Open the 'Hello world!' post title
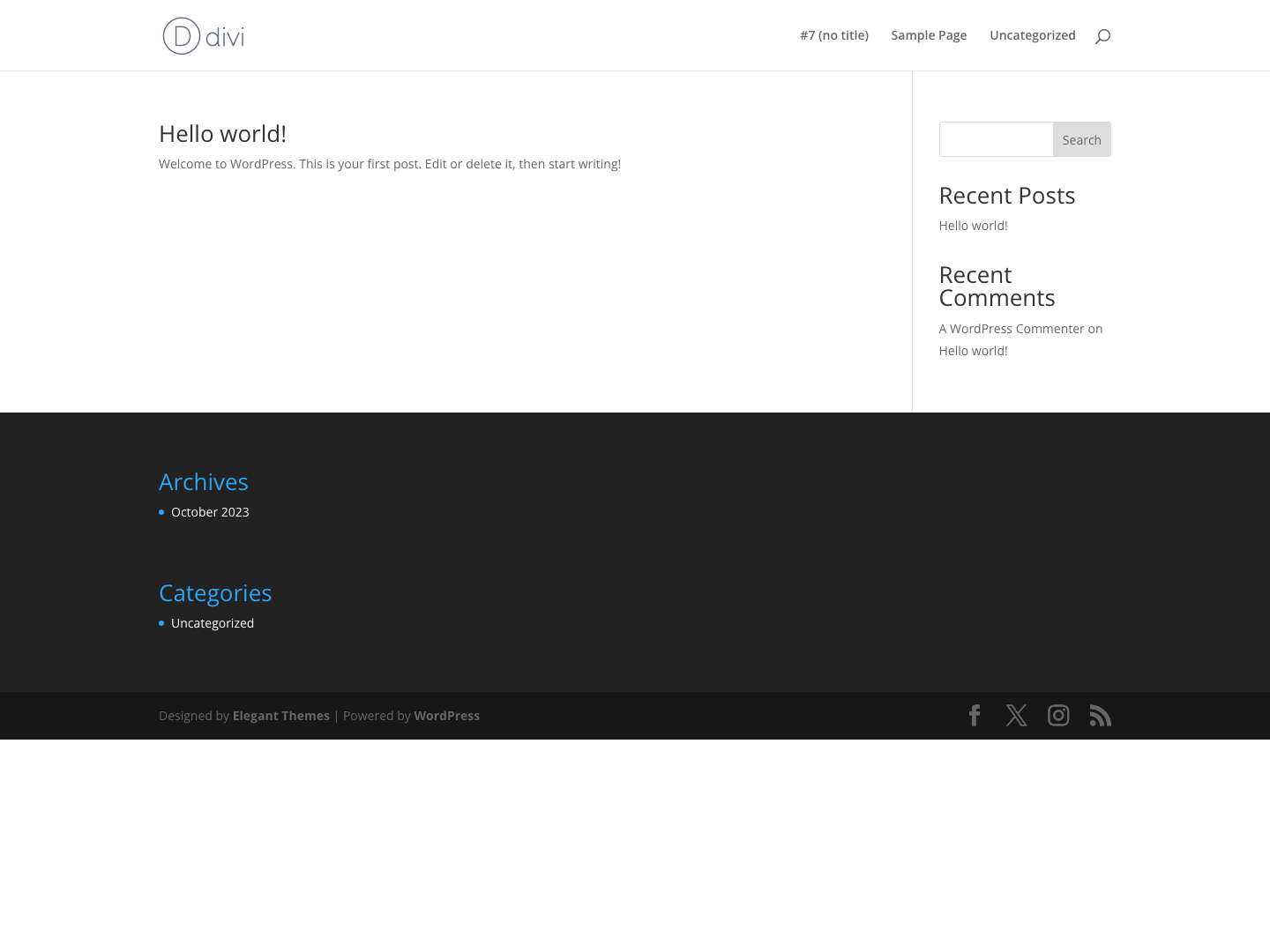The image size is (1270, 952). click(x=222, y=133)
